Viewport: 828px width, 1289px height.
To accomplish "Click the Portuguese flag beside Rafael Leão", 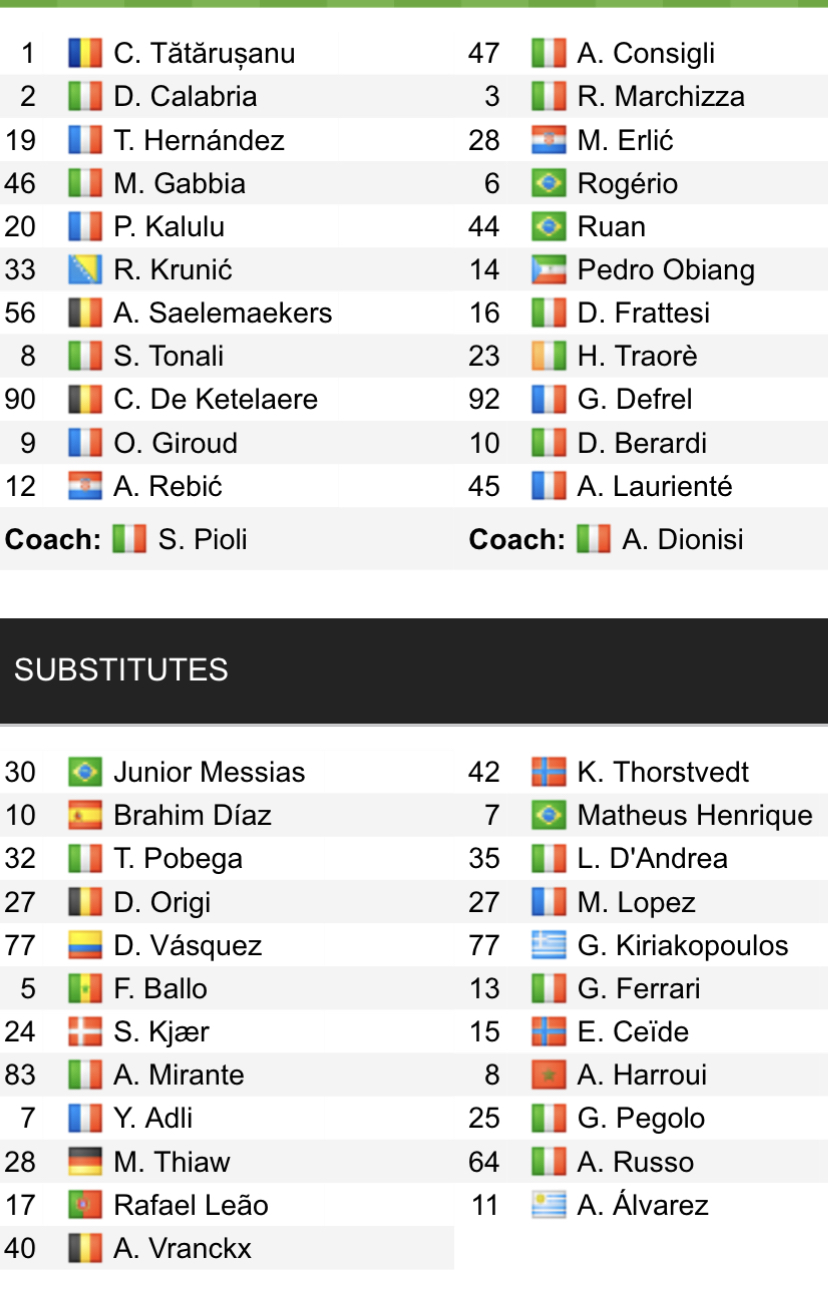I will [85, 1205].
